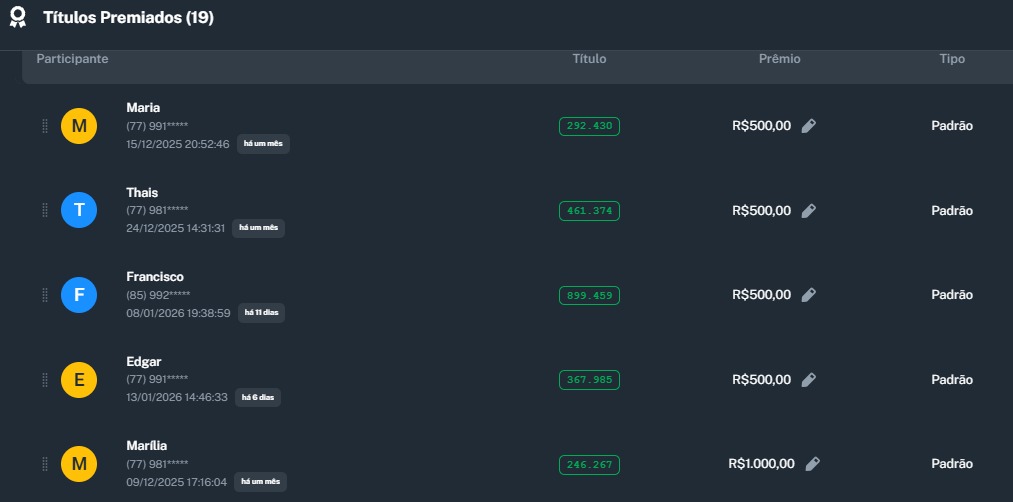The height and width of the screenshot is (502, 1013).
Task: Click the Tipo column header
Action: (952, 59)
